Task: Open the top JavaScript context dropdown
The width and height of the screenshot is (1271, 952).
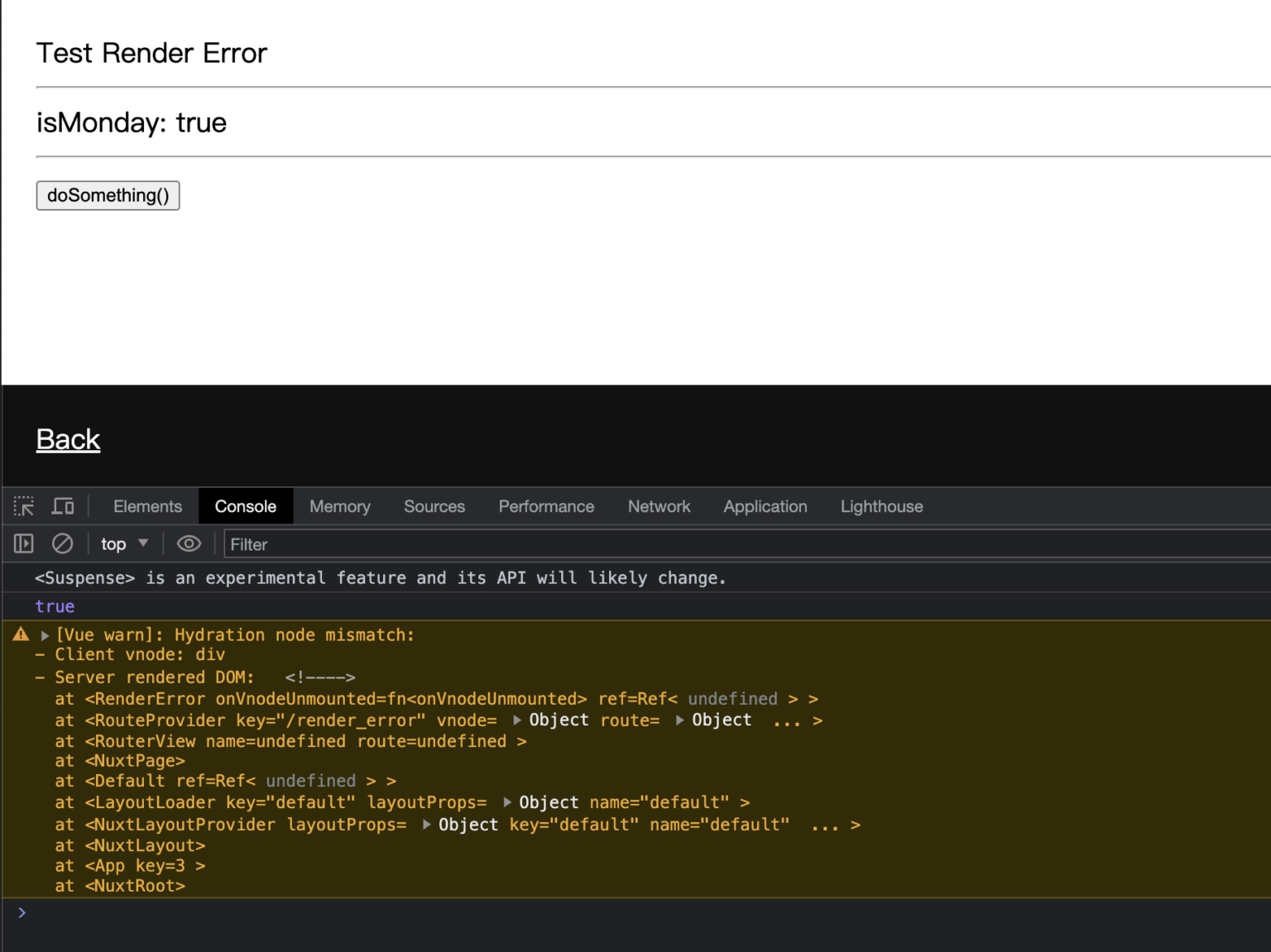Action: (124, 543)
